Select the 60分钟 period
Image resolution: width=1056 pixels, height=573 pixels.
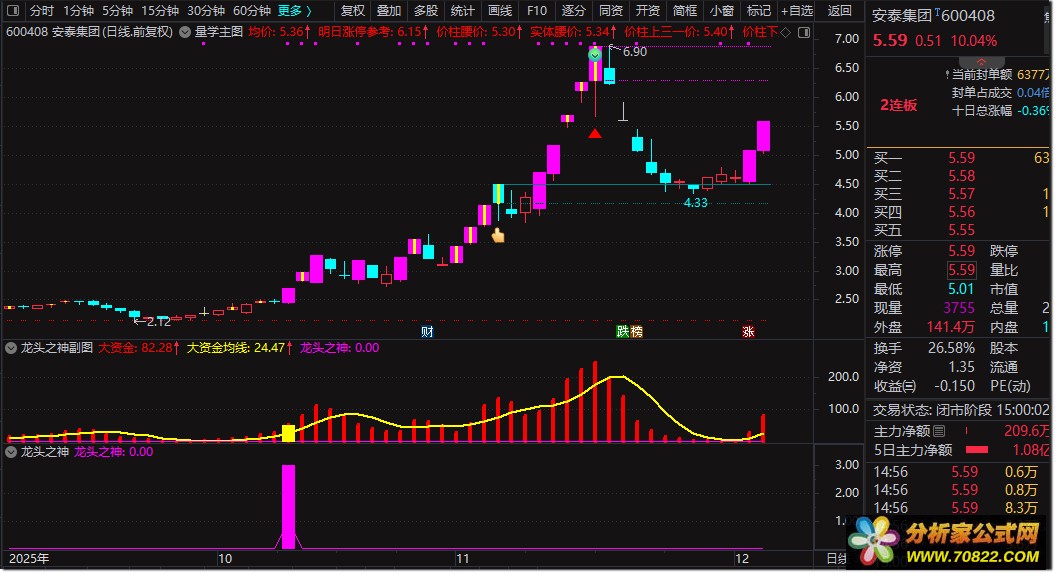252,11
